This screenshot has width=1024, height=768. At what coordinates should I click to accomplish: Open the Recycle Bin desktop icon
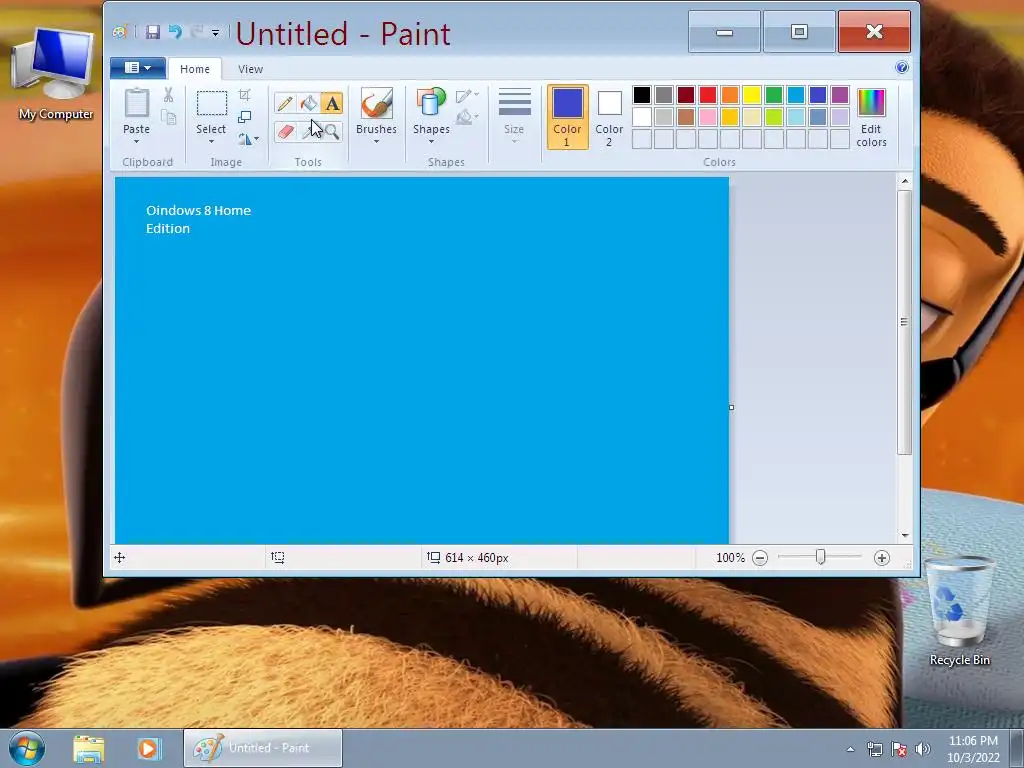tap(959, 611)
